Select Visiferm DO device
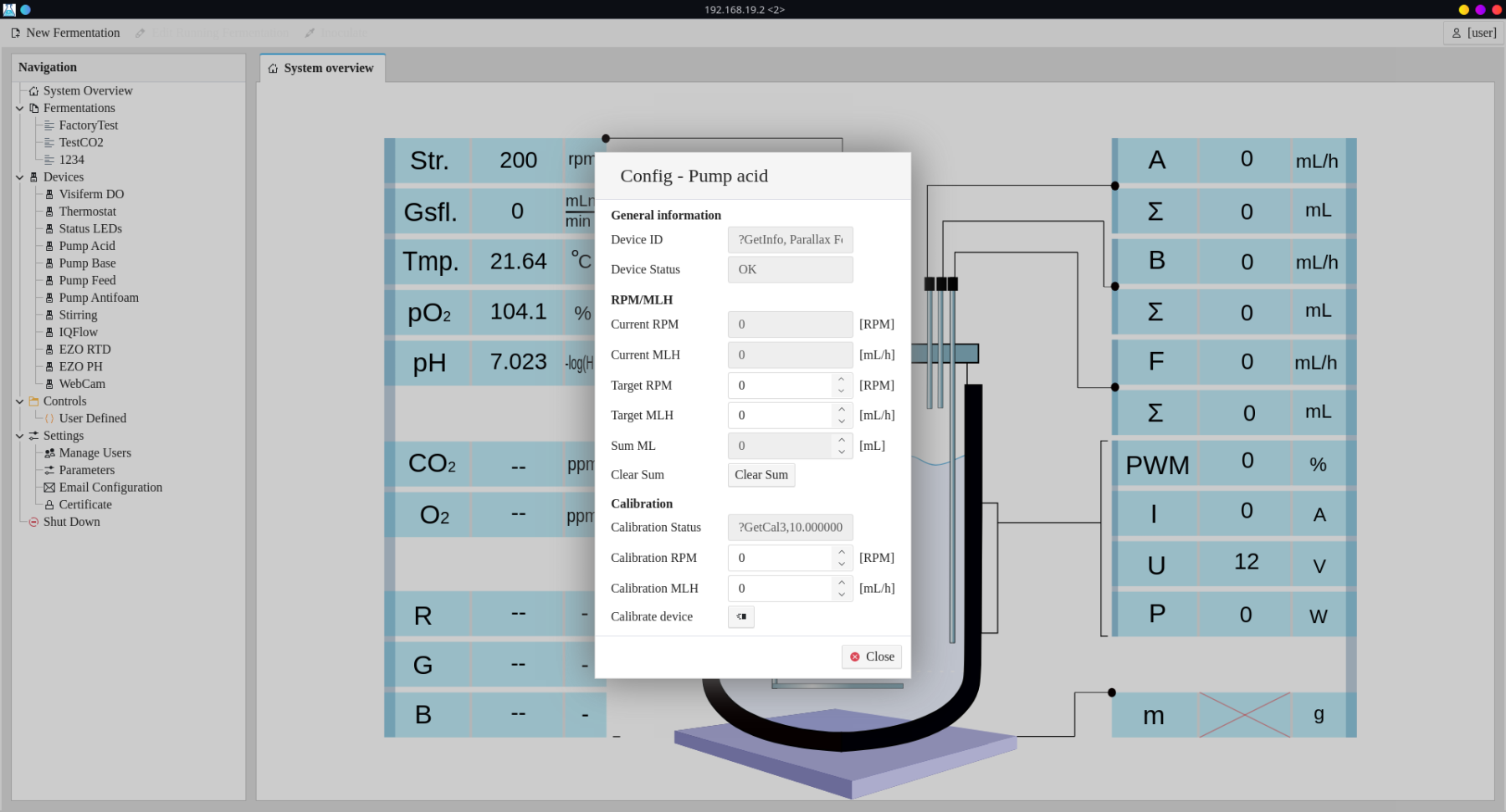Image resolution: width=1506 pixels, height=812 pixels. pos(90,194)
